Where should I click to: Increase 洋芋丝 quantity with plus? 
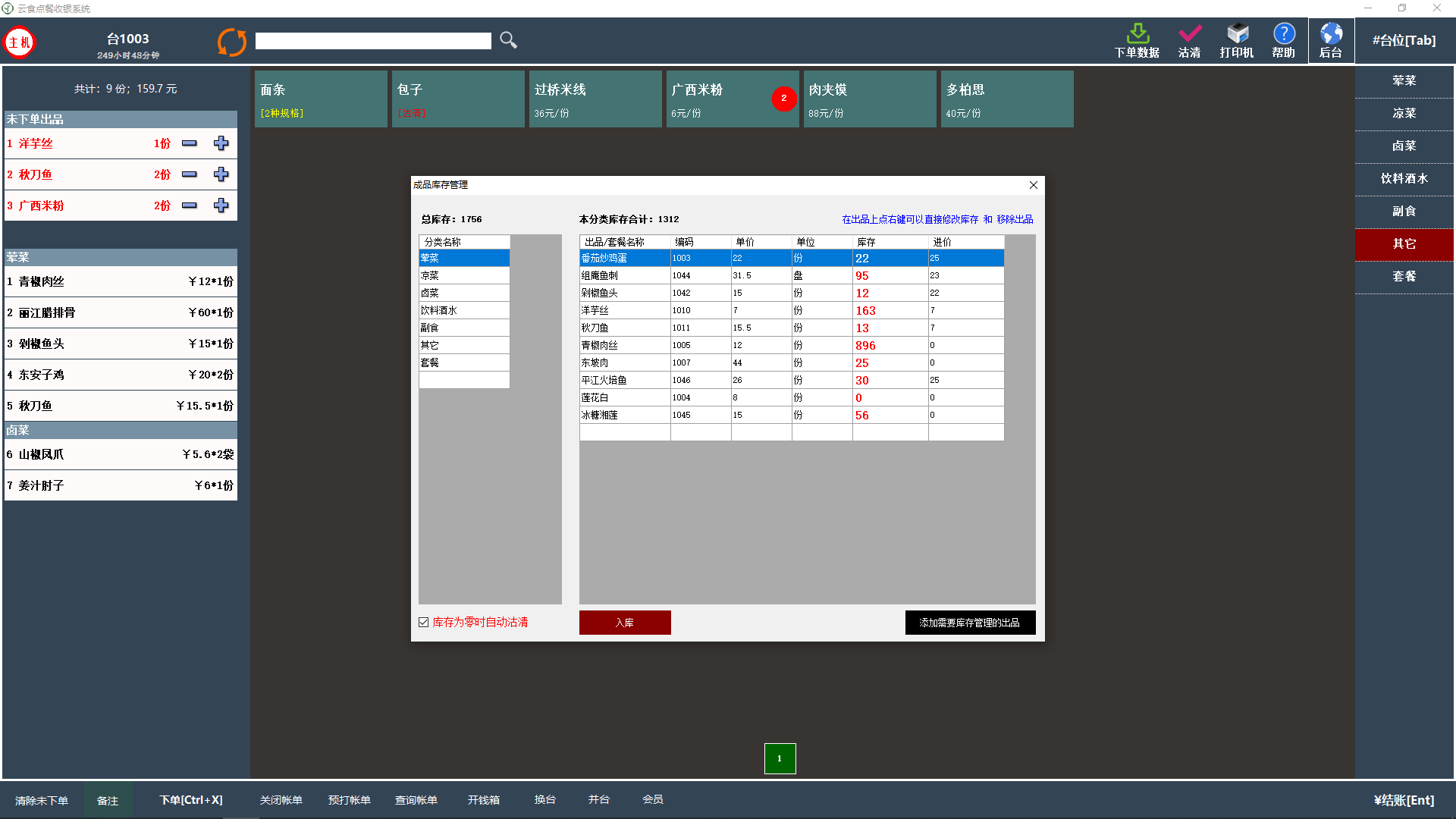tap(221, 143)
